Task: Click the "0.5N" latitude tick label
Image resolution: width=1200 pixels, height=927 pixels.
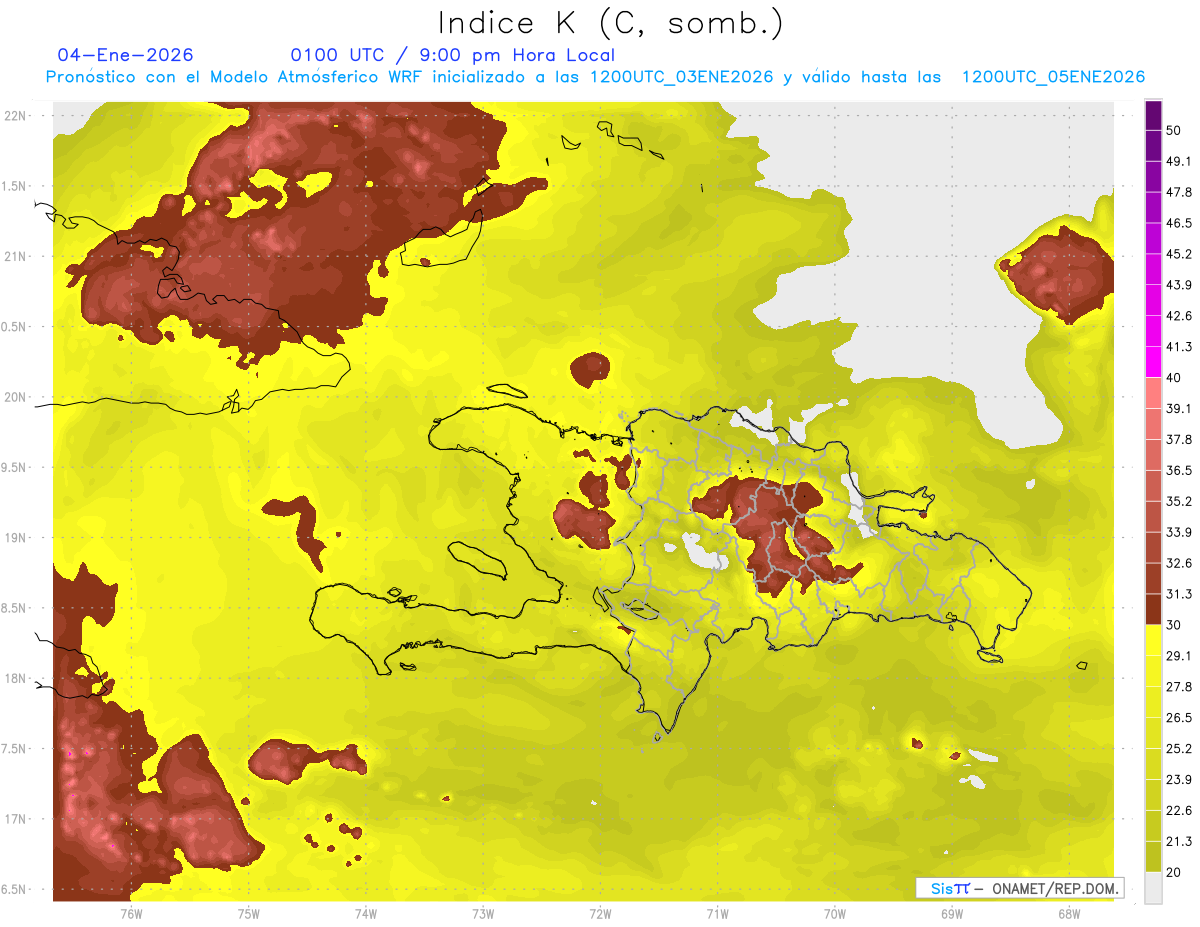Action: (15, 327)
